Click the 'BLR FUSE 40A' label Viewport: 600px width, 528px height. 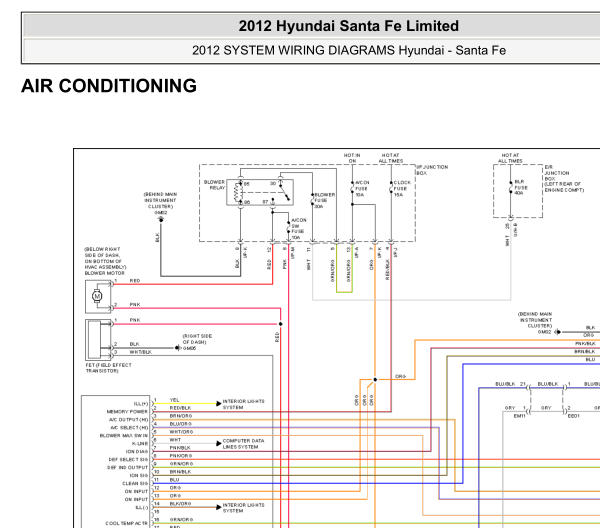[521, 187]
